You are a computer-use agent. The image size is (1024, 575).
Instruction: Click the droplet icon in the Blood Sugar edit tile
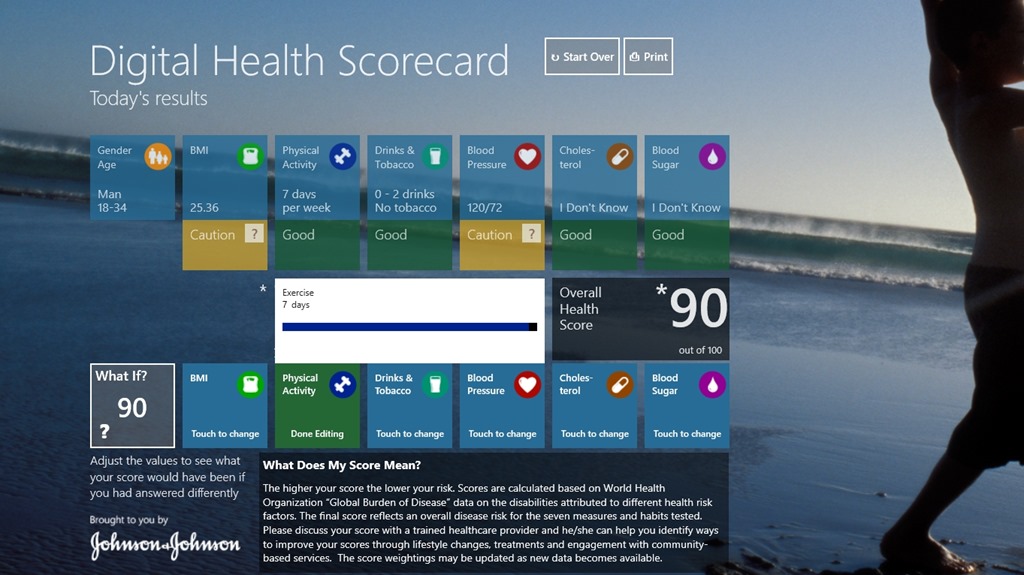pyautogui.click(x=712, y=384)
